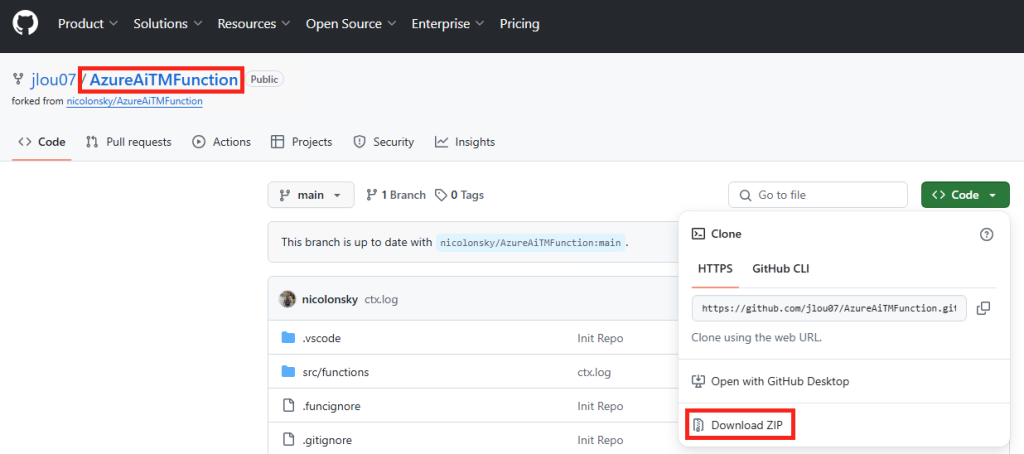Screen dimensions: 1024x454
Task: Select the HTTPS clone tab
Action: (x=715, y=268)
